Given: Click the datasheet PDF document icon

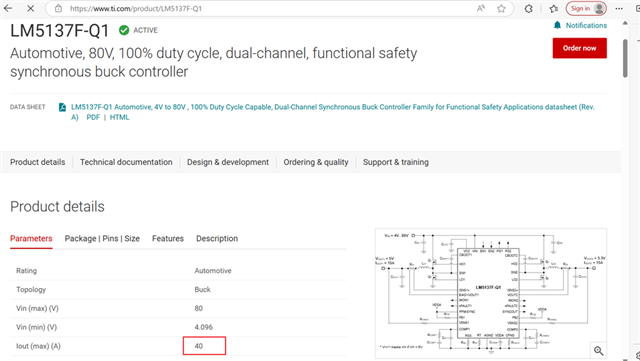Looking at the screenshot, I should pos(62,107).
